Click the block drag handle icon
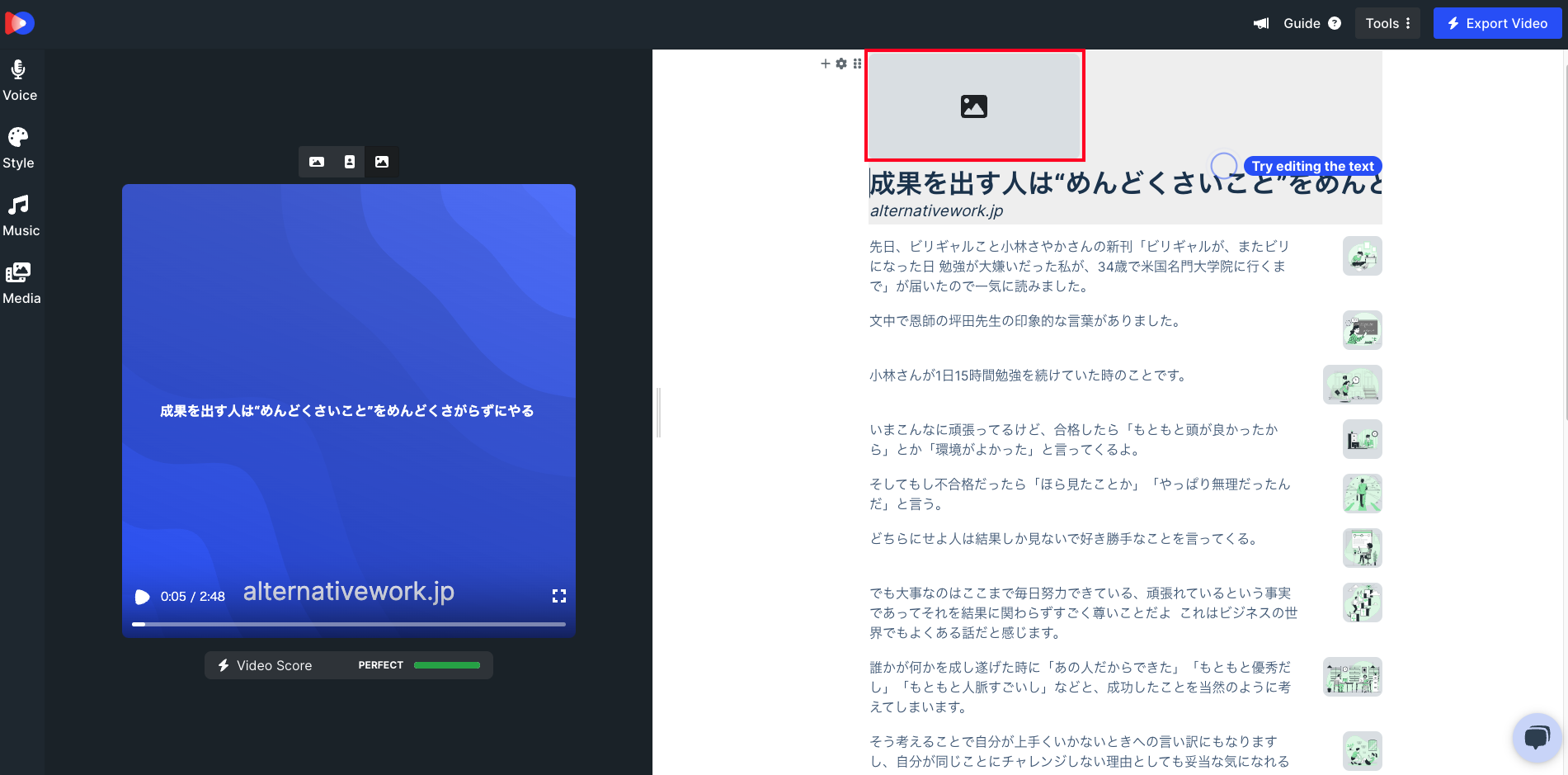 click(x=857, y=64)
